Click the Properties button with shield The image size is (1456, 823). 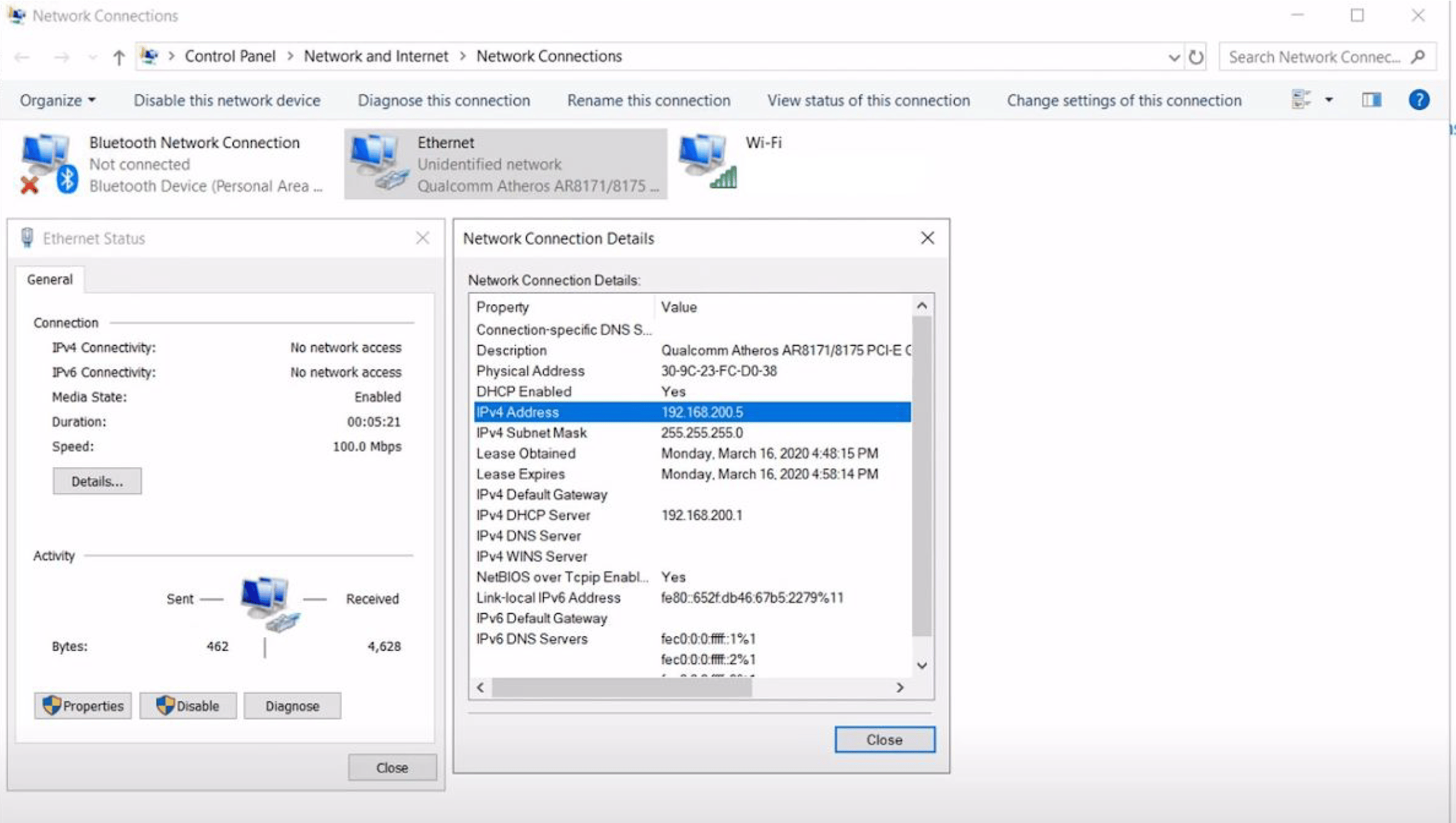coord(83,705)
